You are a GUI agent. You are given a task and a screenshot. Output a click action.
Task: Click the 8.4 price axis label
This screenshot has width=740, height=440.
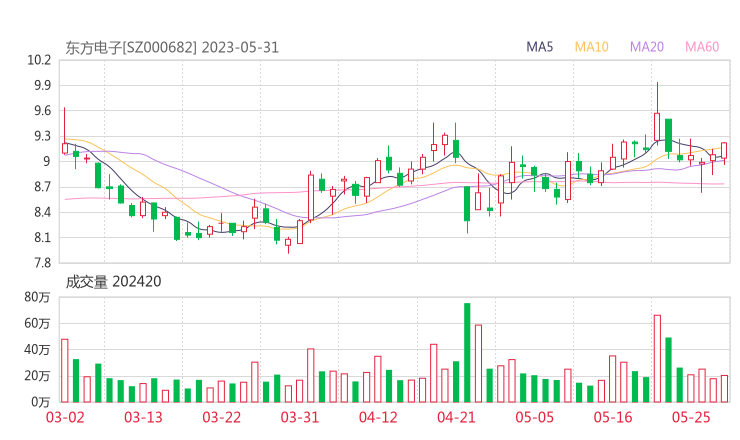42,212
